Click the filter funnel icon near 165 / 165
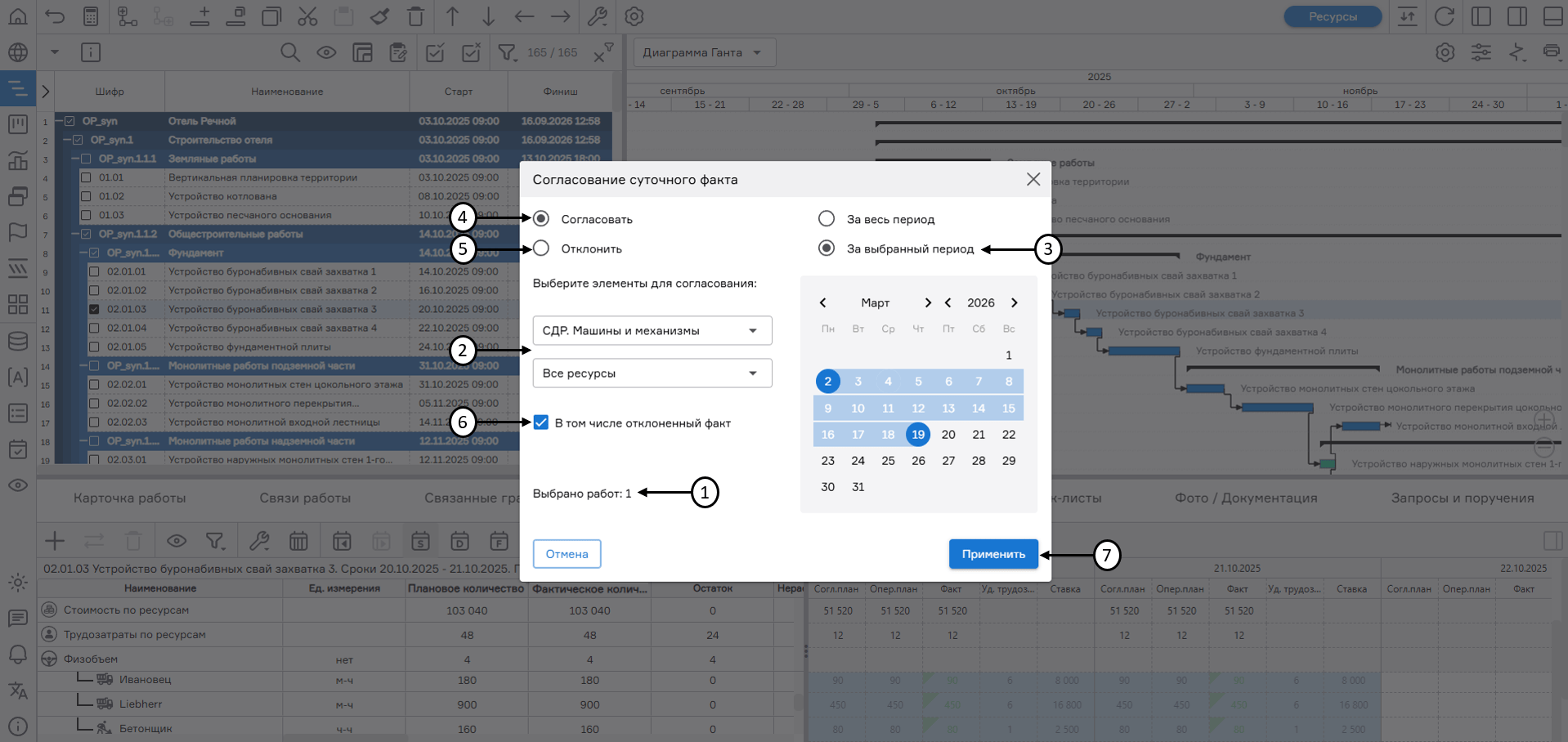This screenshot has width=1568, height=742. [507, 53]
